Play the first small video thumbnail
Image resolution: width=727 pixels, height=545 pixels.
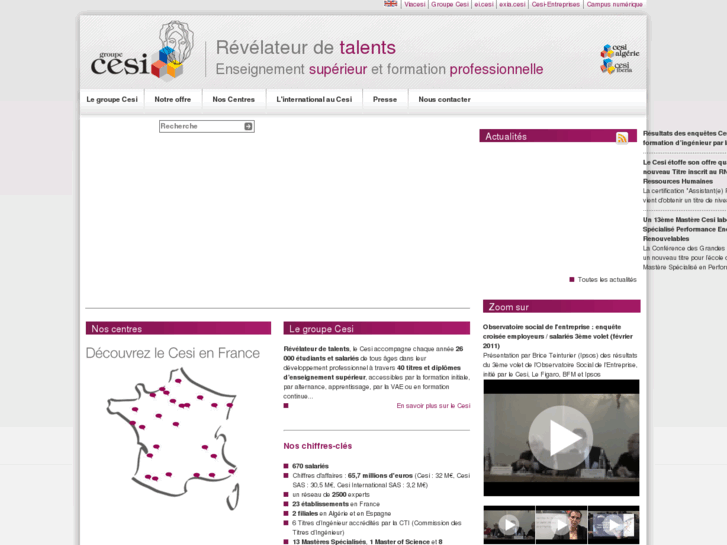click(x=509, y=525)
